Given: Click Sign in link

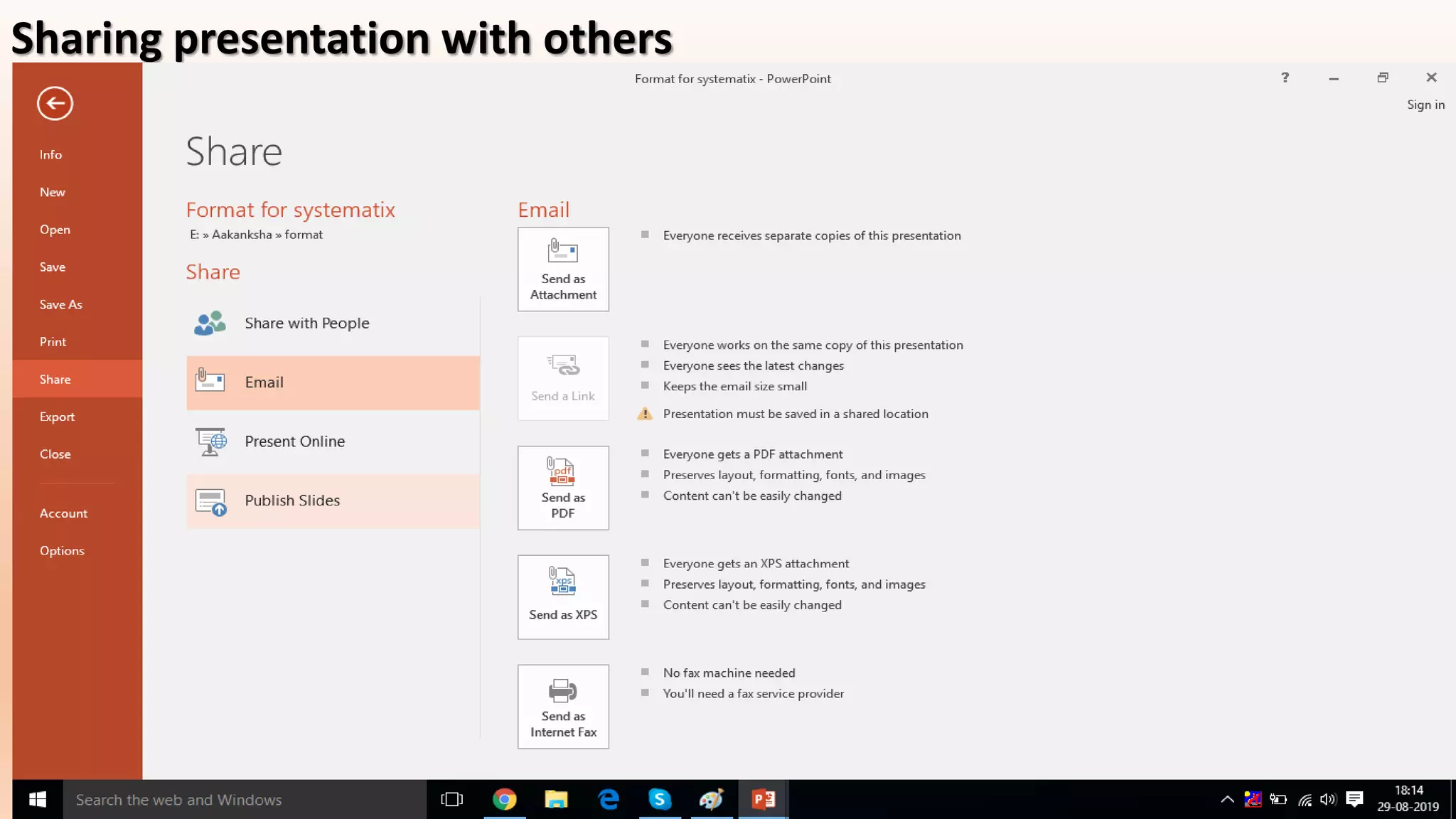Looking at the screenshot, I should [x=1425, y=105].
